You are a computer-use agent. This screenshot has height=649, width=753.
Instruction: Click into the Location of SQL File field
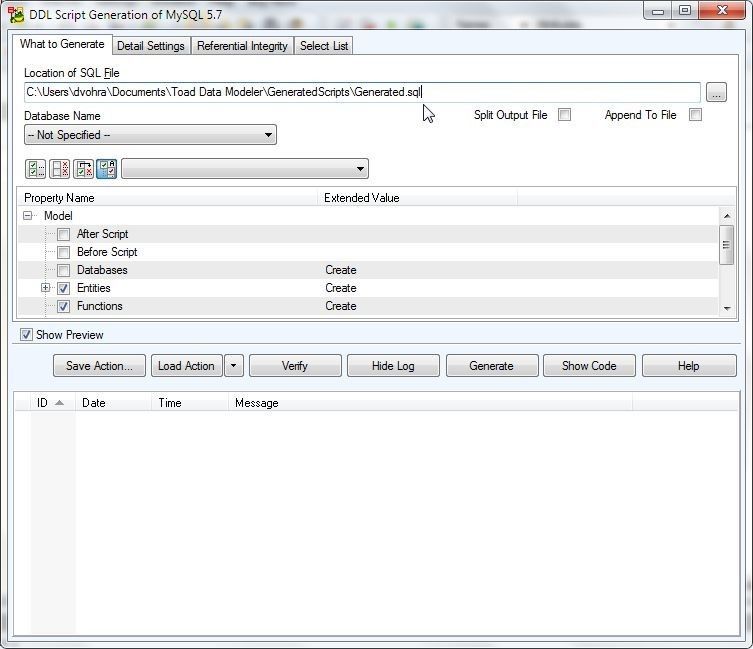[362, 92]
